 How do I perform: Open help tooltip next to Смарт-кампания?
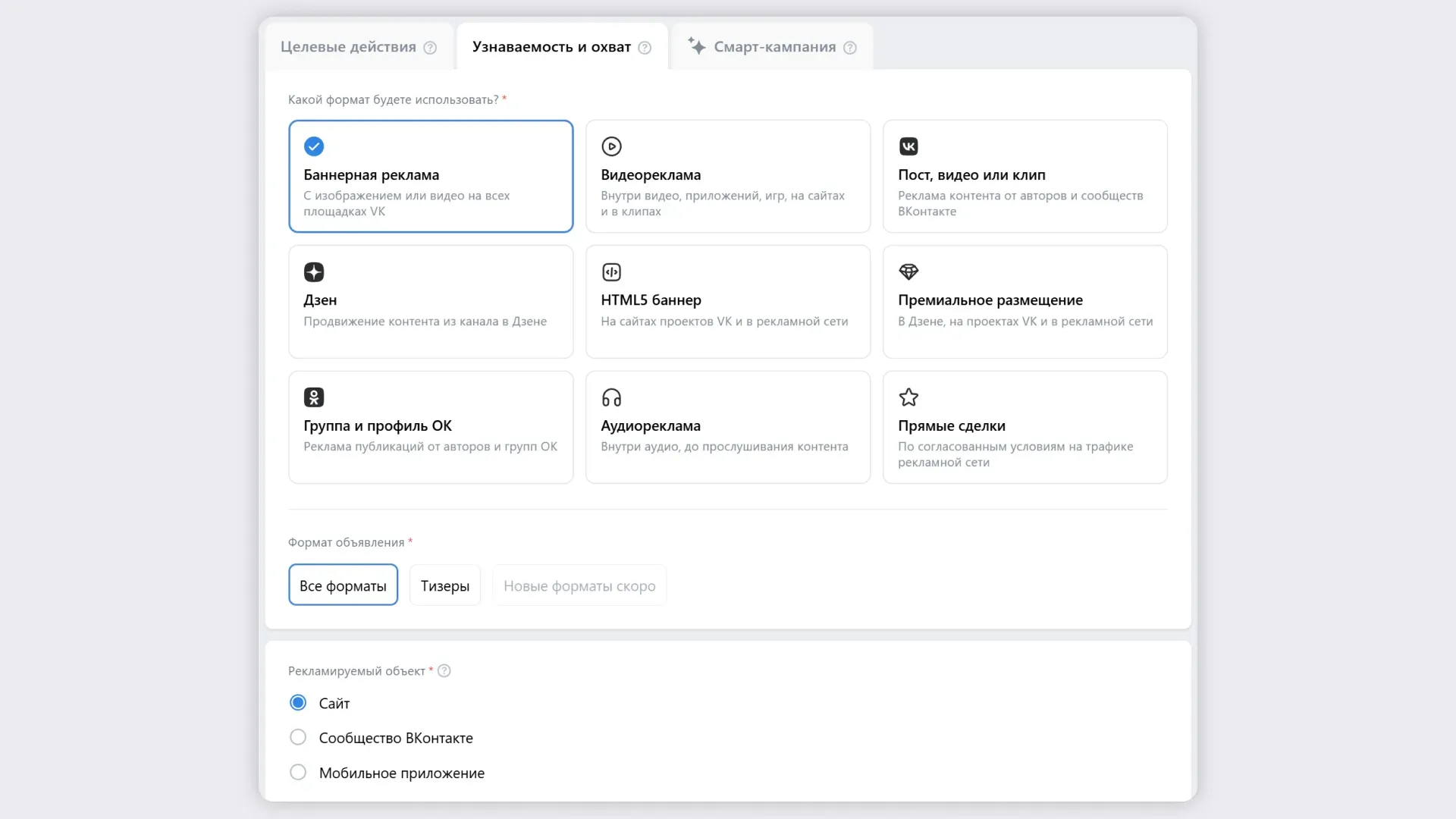[850, 48]
